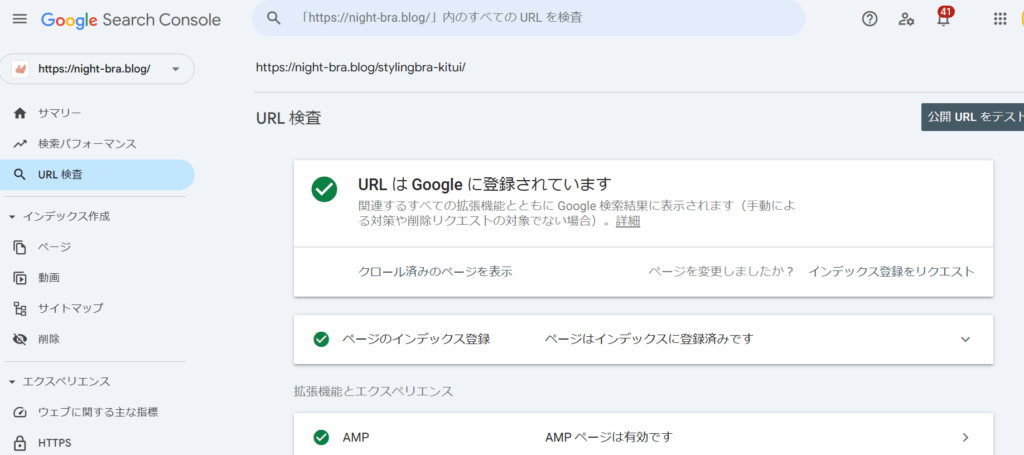
Task: Select URL 検査 in the sidebar
Action: (97, 174)
